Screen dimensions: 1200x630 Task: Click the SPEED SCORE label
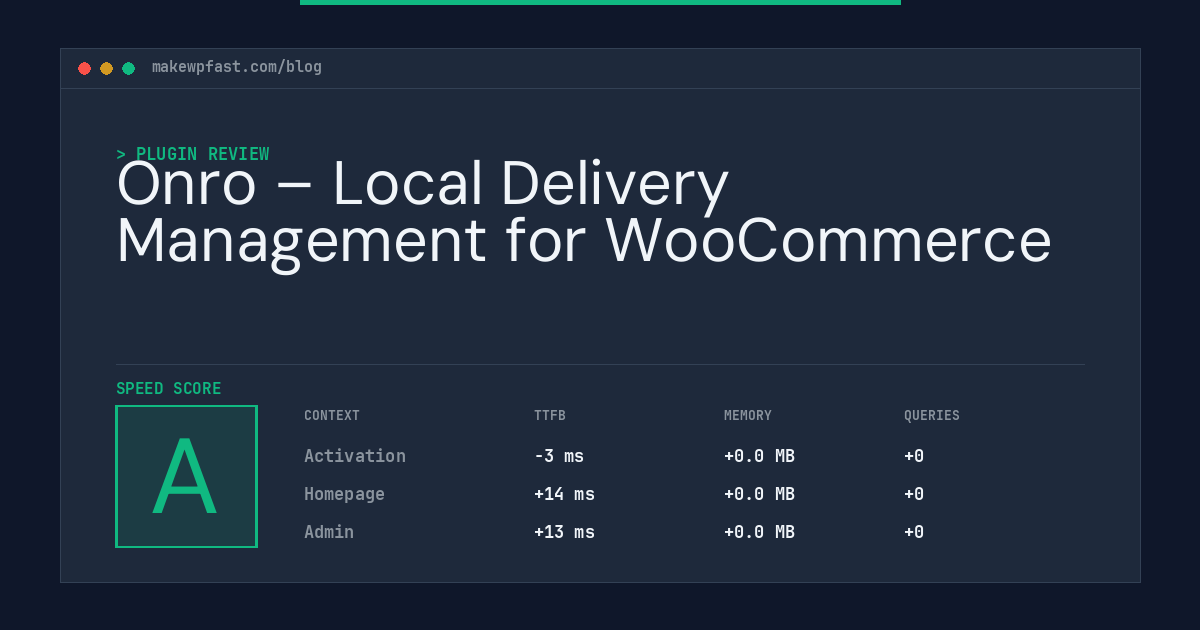pyautogui.click(x=169, y=388)
